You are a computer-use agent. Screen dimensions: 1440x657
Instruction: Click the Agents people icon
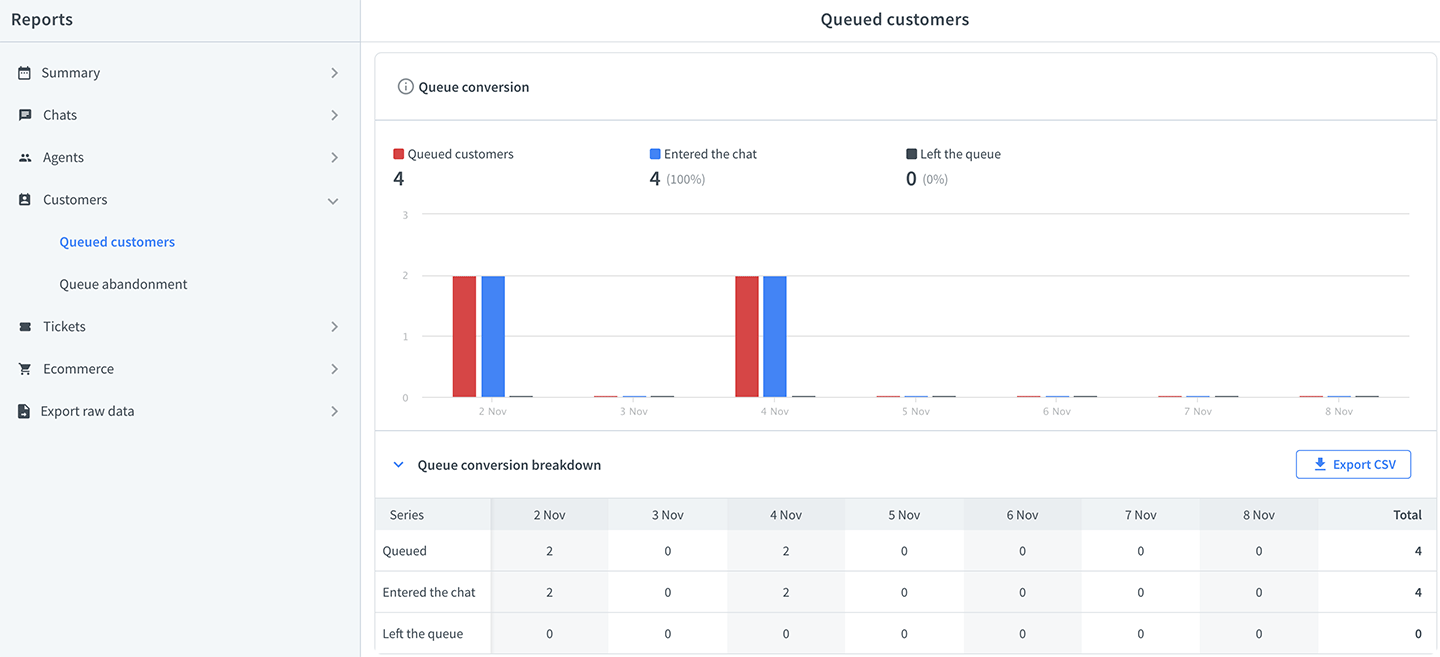pos(25,158)
